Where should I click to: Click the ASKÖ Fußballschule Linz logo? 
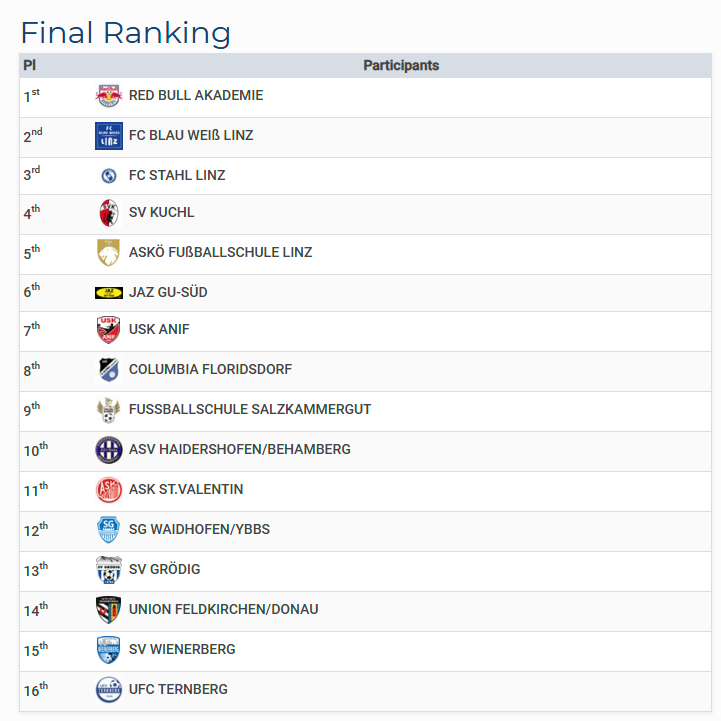108,253
